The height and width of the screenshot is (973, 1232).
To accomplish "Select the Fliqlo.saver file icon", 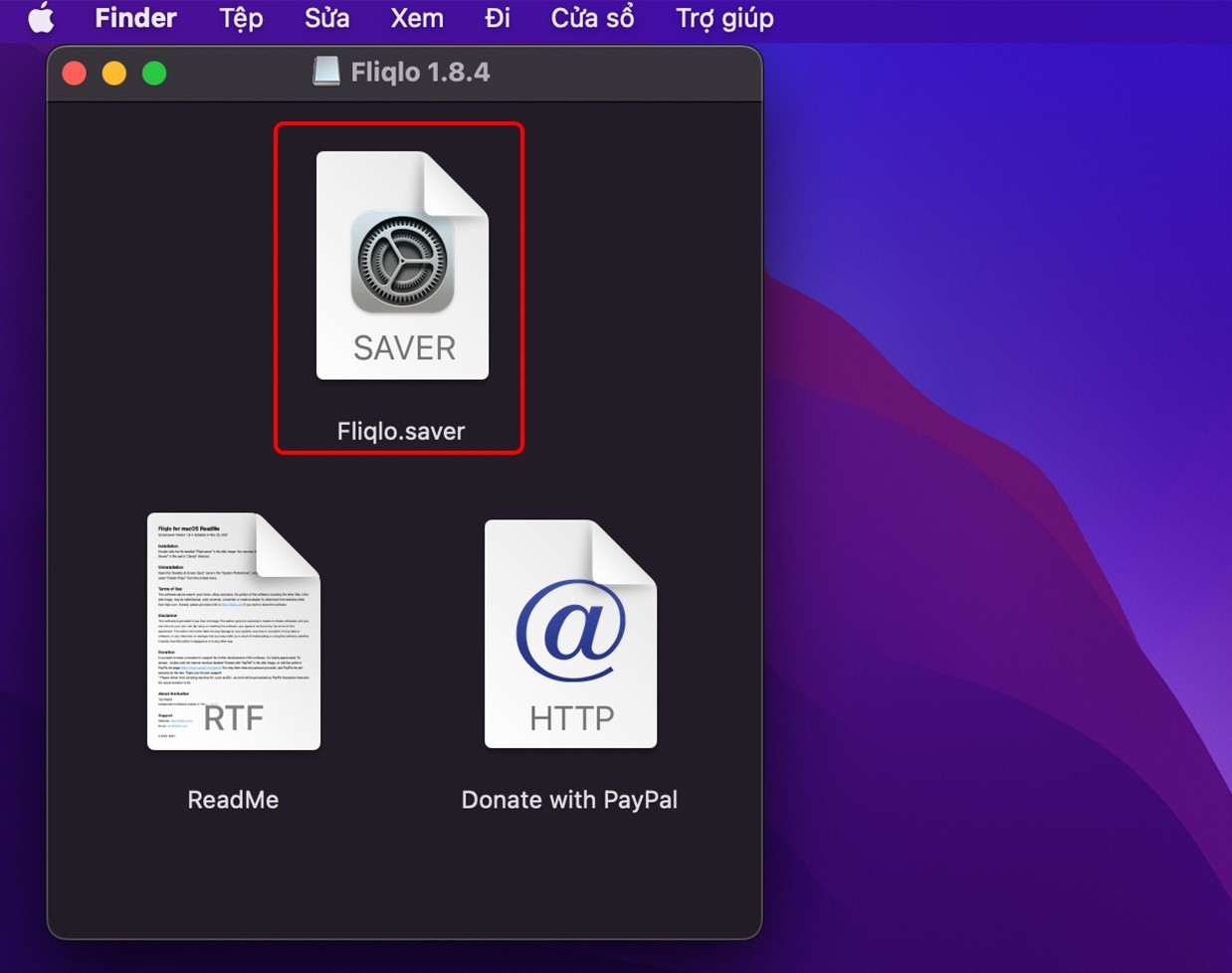I will point(402,266).
